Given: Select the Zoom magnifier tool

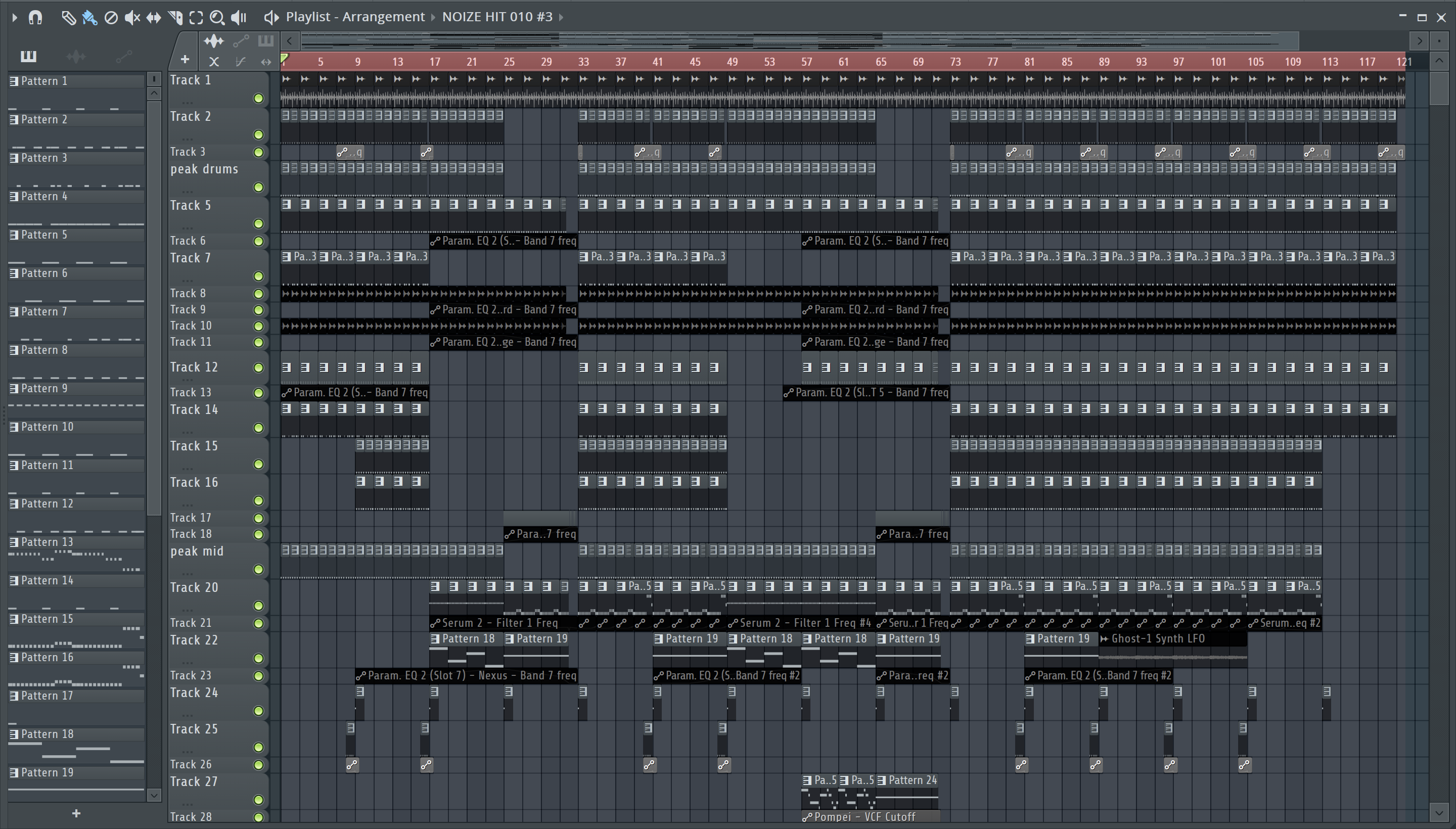Looking at the screenshot, I should pos(217,18).
